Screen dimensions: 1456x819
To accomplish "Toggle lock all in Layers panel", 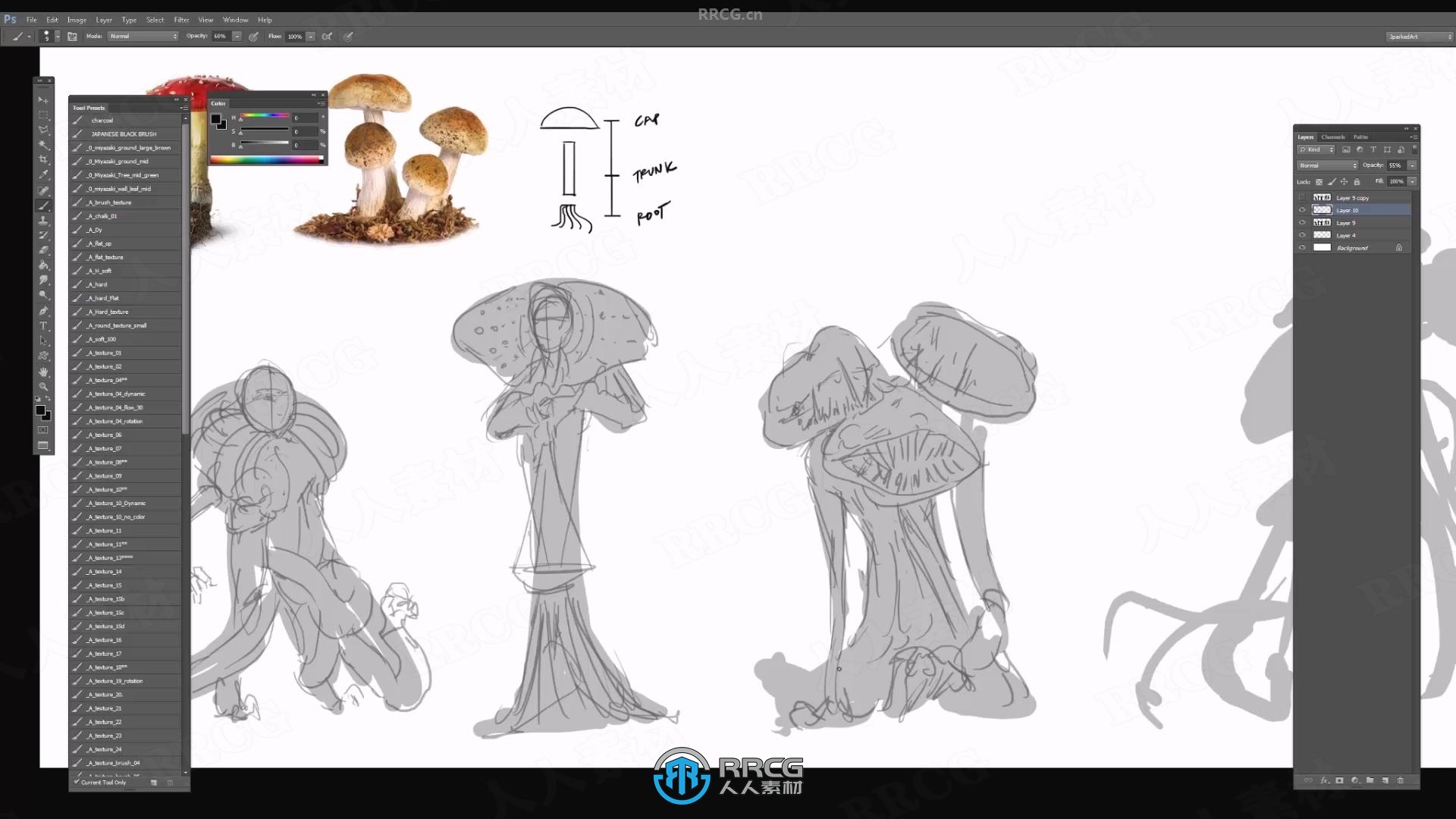I will 1357,182.
